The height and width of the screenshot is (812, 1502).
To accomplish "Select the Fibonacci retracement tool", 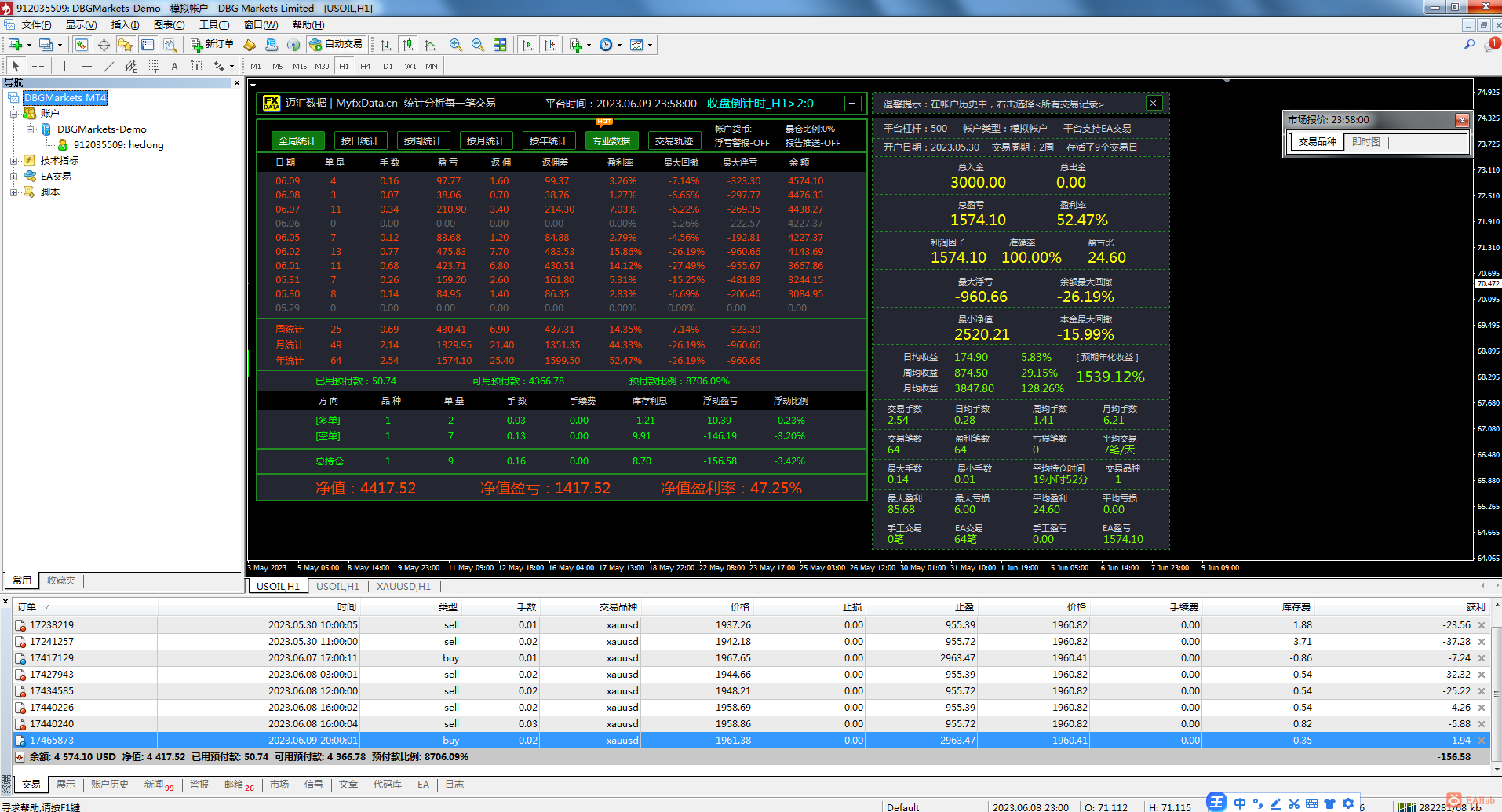I will (x=152, y=66).
